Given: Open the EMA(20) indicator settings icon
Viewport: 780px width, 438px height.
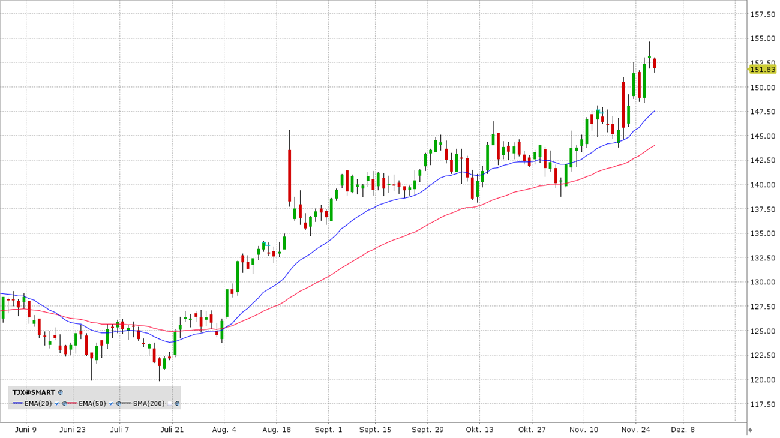Looking at the screenshot, I should point(64,404).
